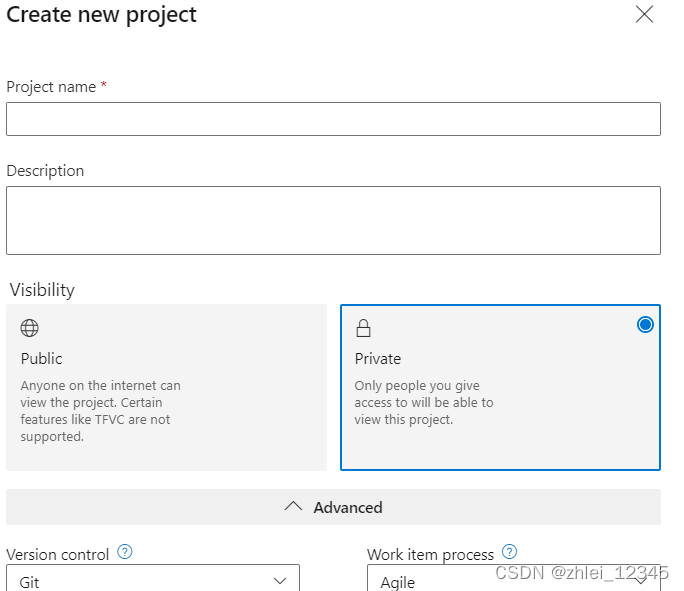Click the Public option description text
This screenshot has width=684, height=591.
(100, 411)
